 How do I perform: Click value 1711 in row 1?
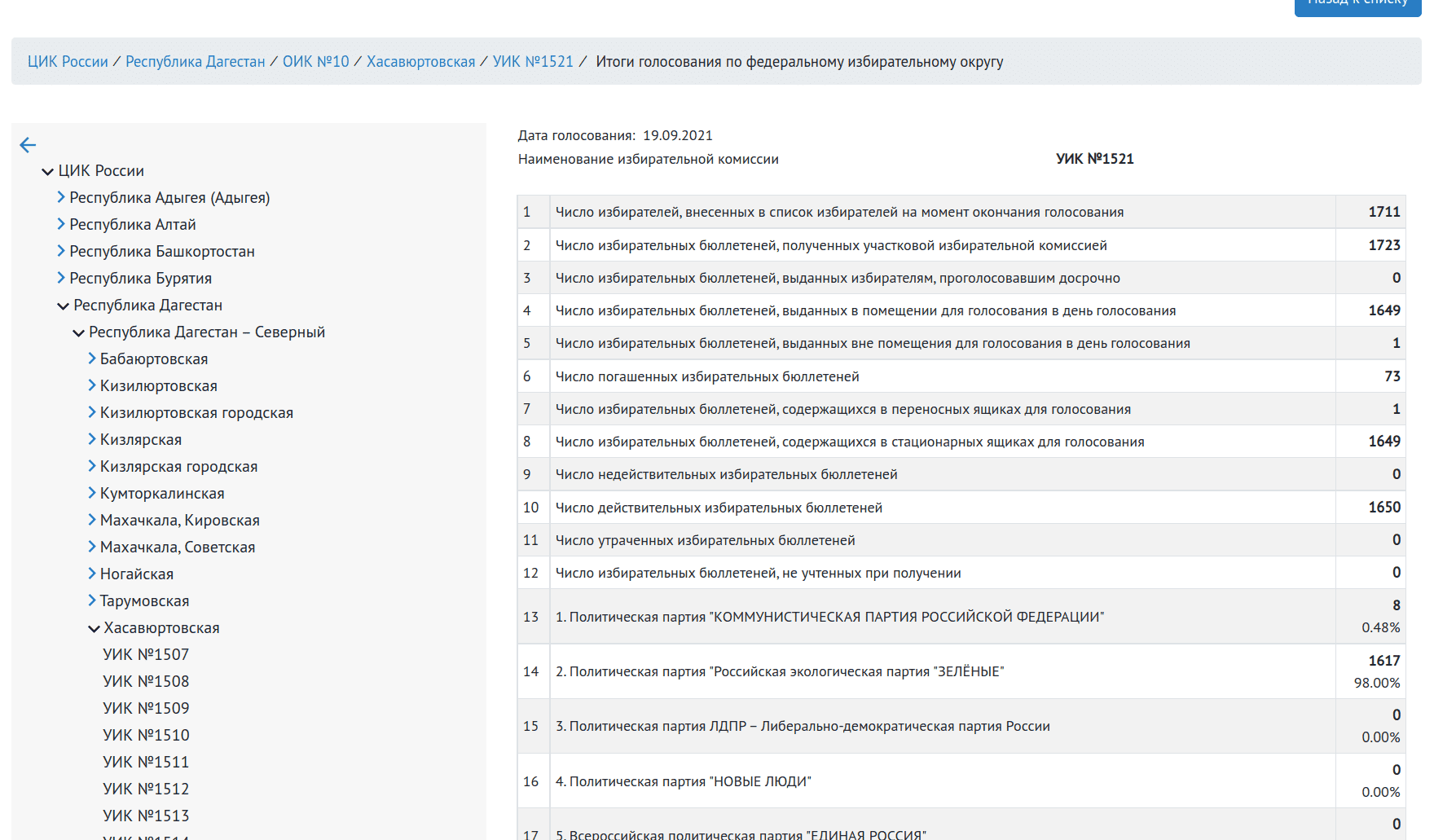click(x=1383, y=212)
